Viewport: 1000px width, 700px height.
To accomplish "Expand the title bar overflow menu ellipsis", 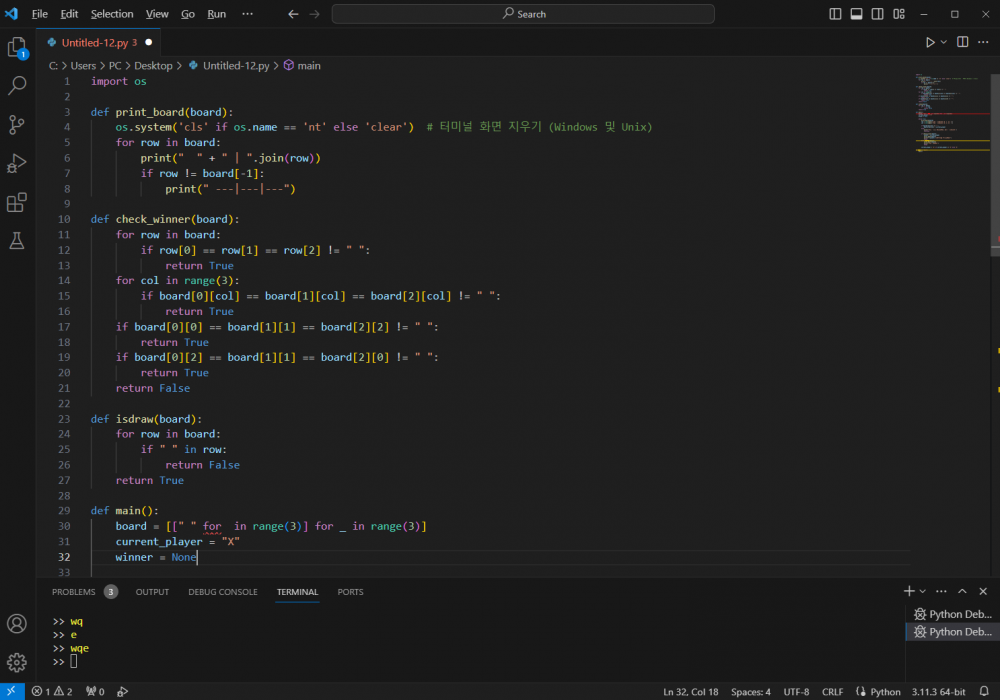I will point(247,13).
